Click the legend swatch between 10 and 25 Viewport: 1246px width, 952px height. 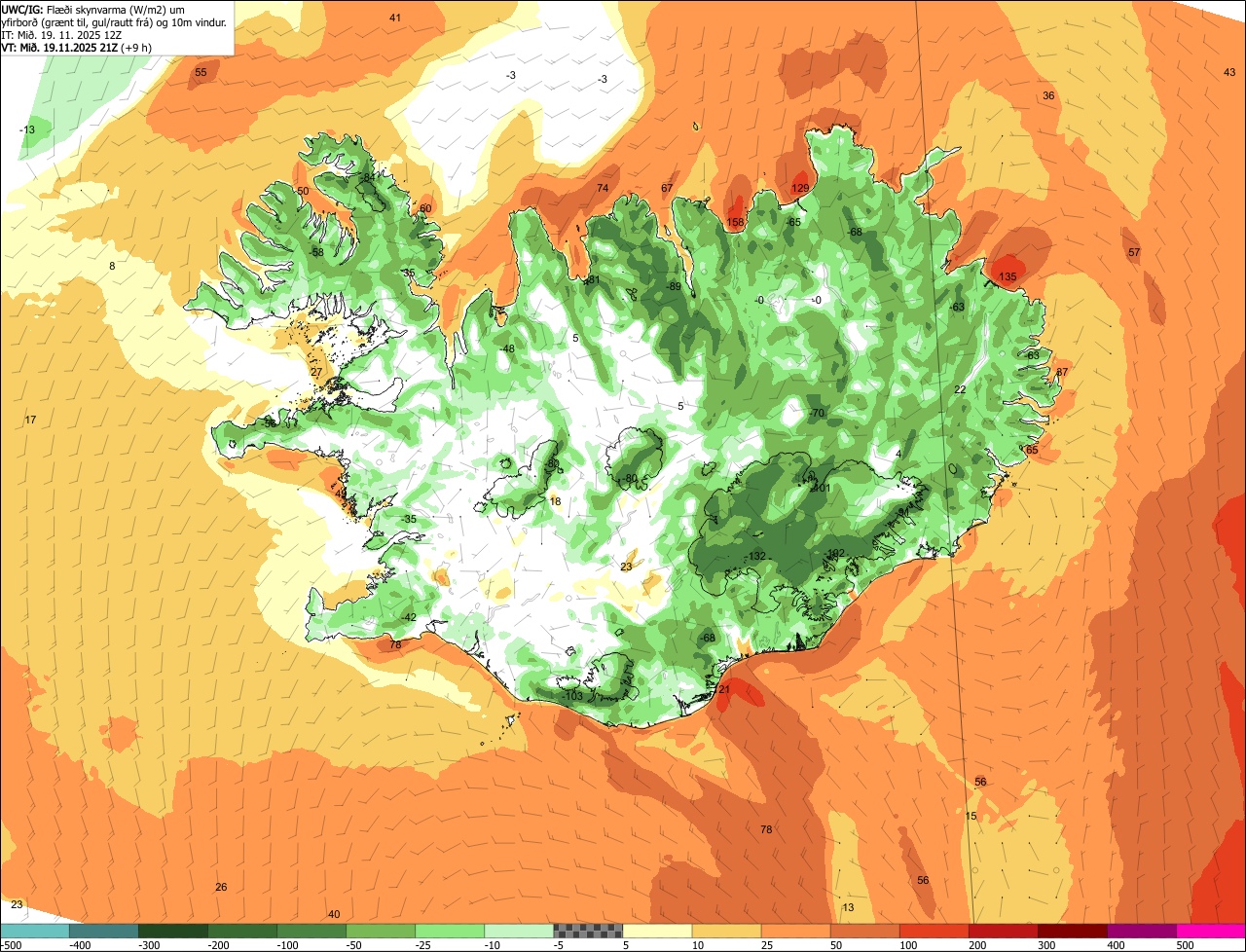pos(726,931)
